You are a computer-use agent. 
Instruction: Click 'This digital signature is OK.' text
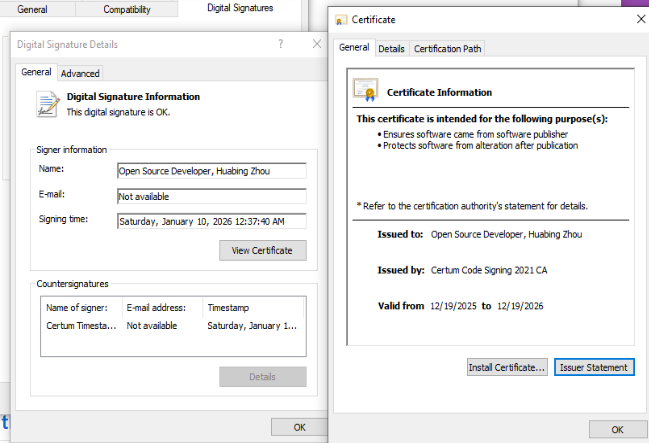coord(118,112)
